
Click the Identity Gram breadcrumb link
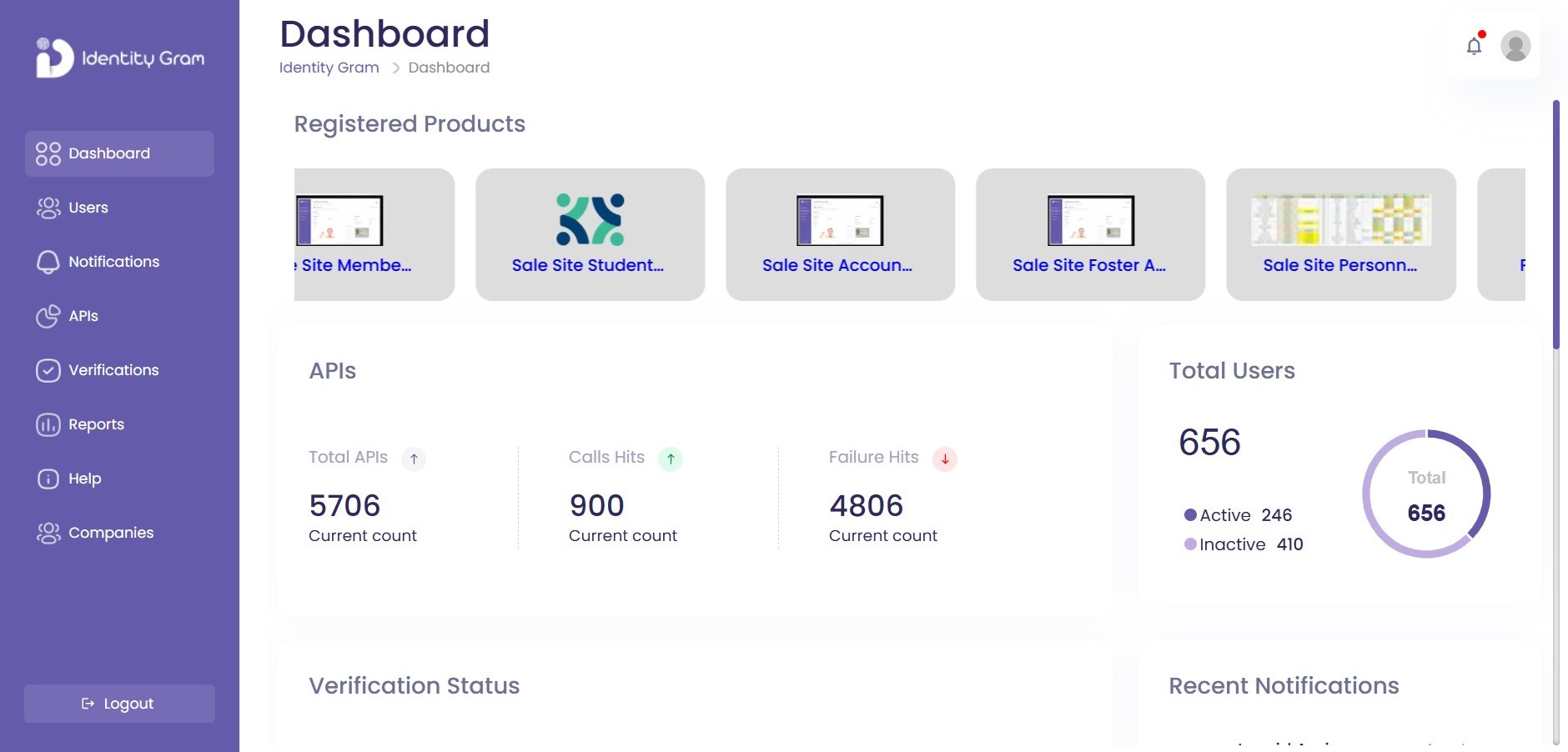[329, 68]
